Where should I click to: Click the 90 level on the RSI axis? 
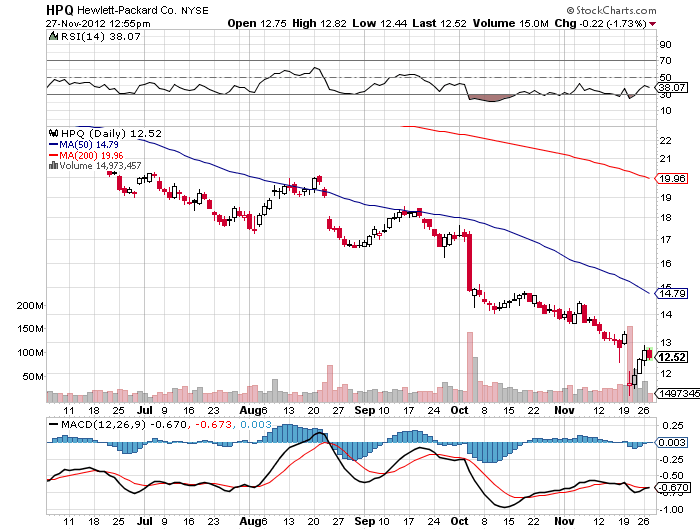(665, 44)
